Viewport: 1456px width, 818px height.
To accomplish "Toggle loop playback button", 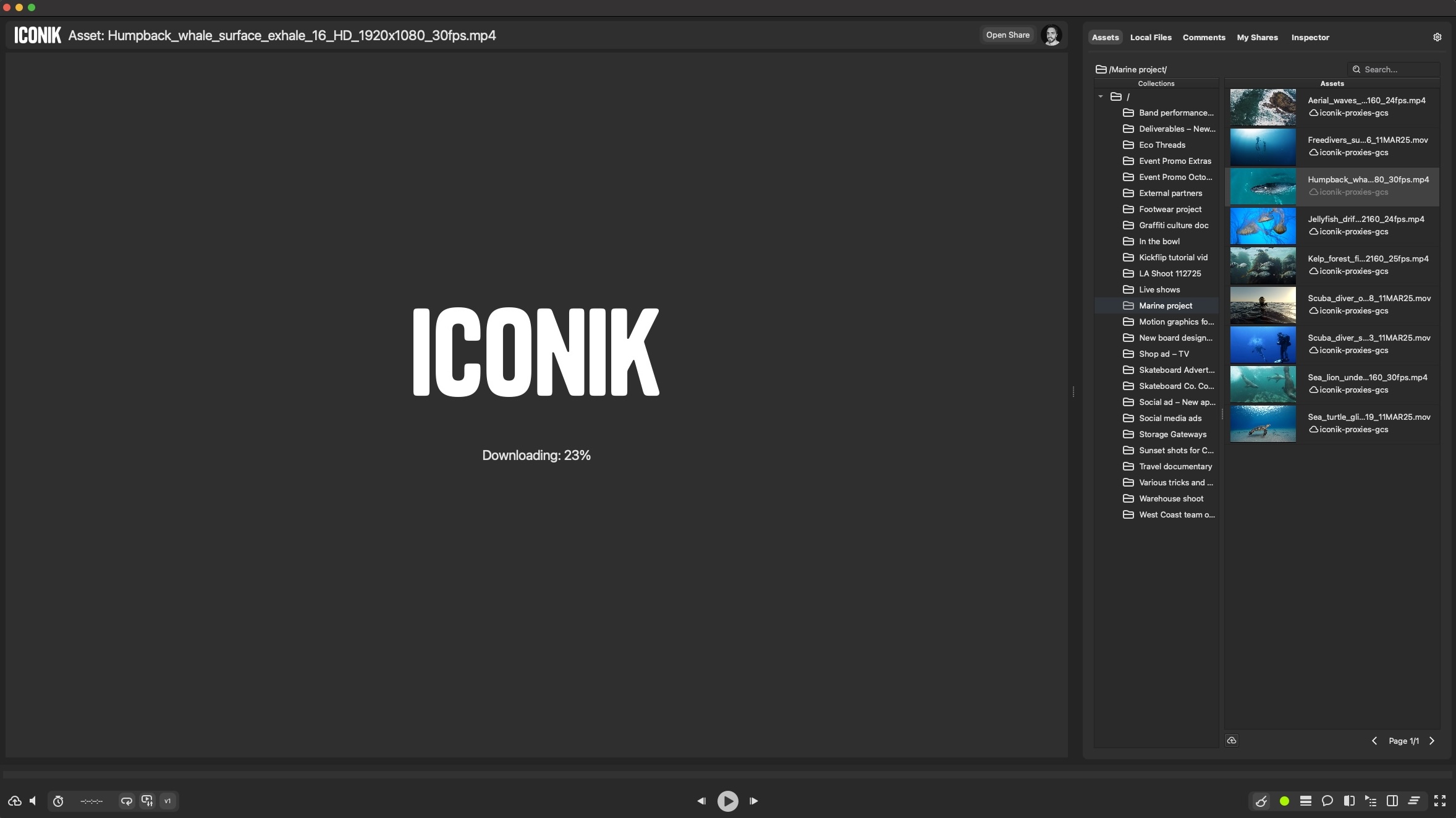I will pyautogui.click(x=126, y=801).
